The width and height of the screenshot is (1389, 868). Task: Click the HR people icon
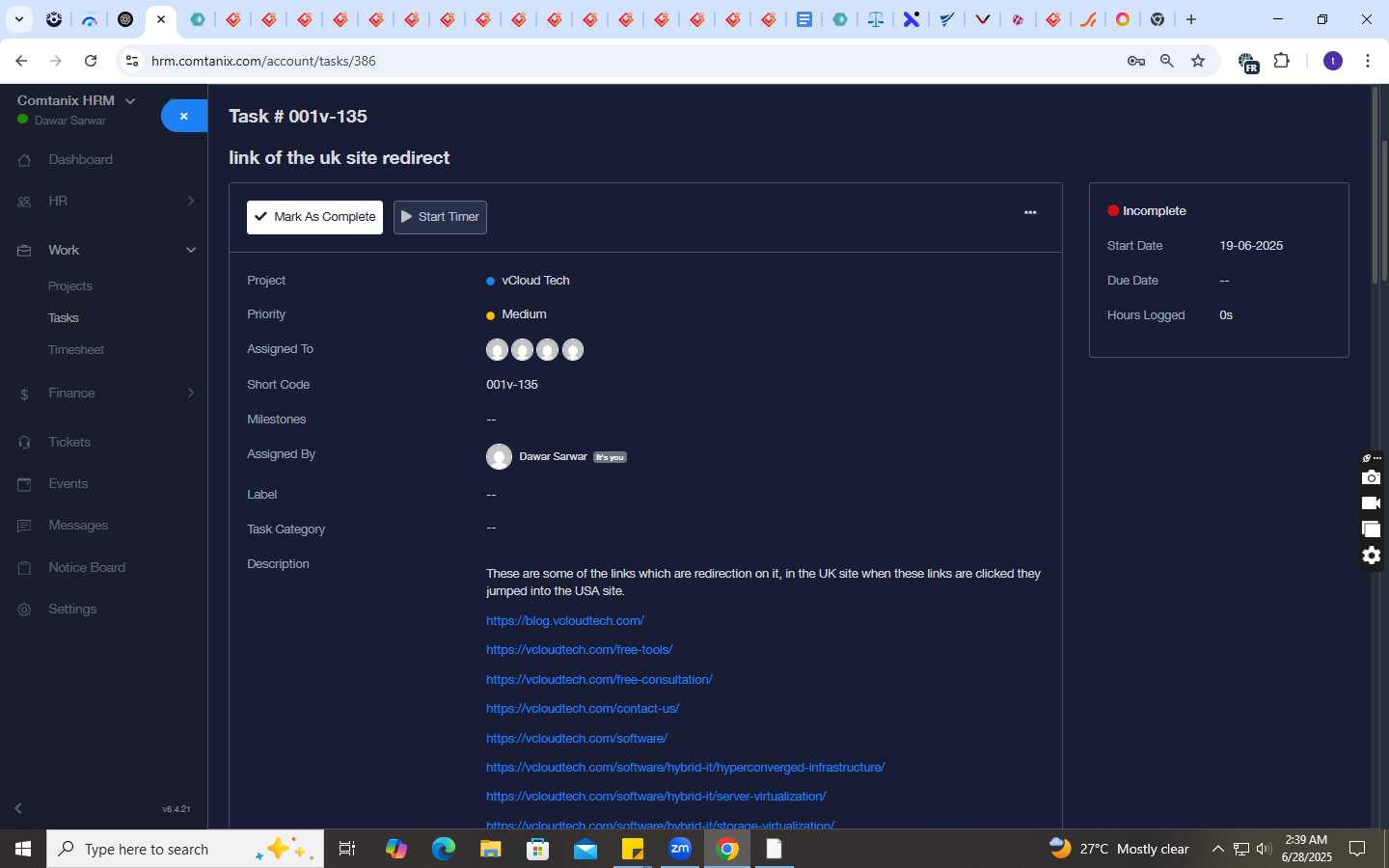(x=24, y=202)
